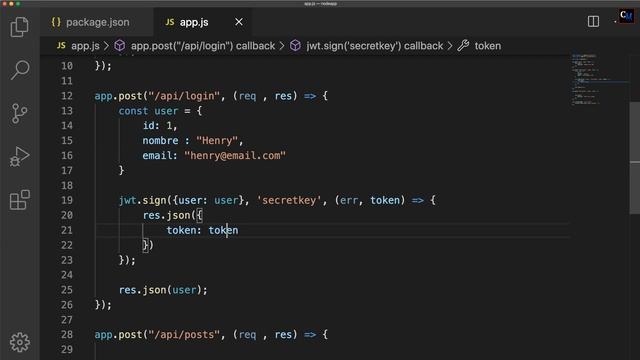Image resolution: width=640 pixels, height=360 pixels.
Task: Click 'nombre' property on line 15
Action: click(160, 141)
